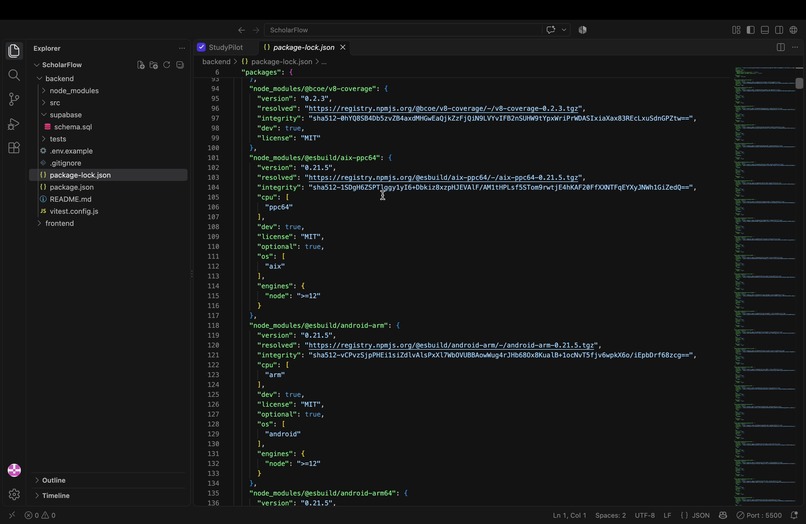Open package.json file
Image resolution: width=806 pixels, height=524 pixels.
coord(71,187)
